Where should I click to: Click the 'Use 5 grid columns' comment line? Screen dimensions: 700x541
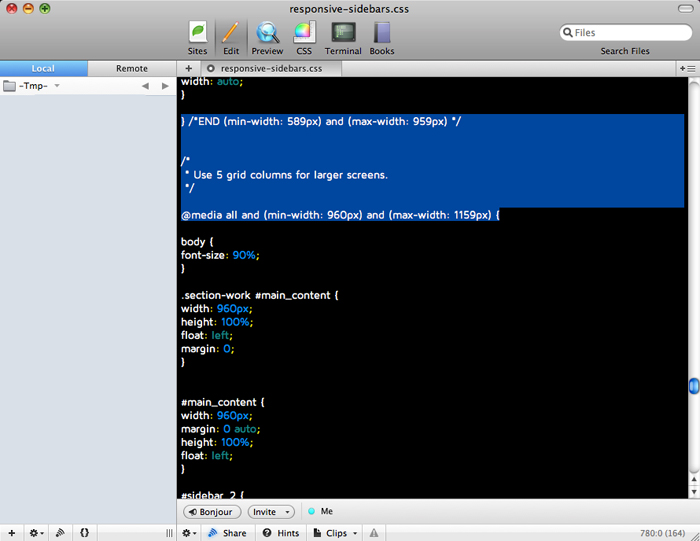coord(286,175)
